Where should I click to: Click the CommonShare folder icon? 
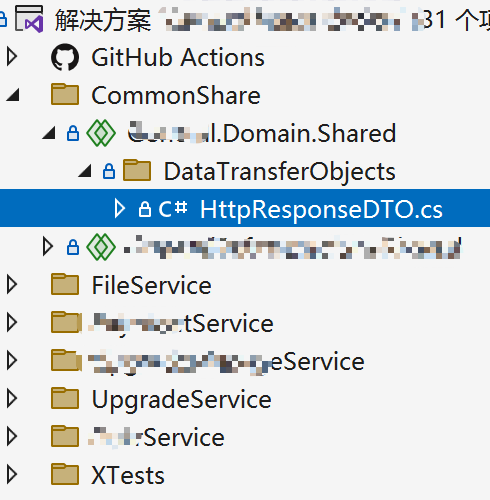click(x=65, y=95)
